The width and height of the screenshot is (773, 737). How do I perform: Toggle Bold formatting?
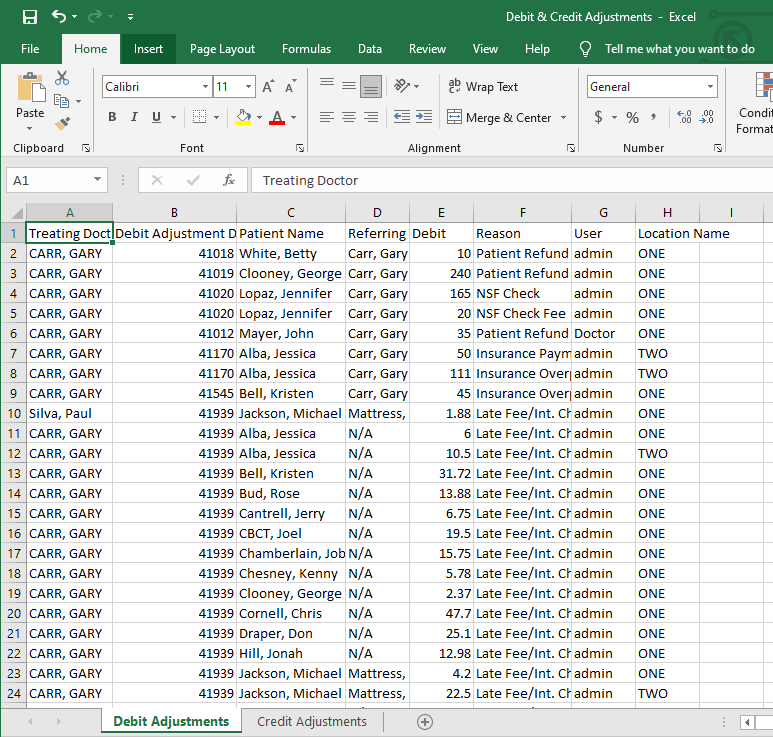point(112,117)
